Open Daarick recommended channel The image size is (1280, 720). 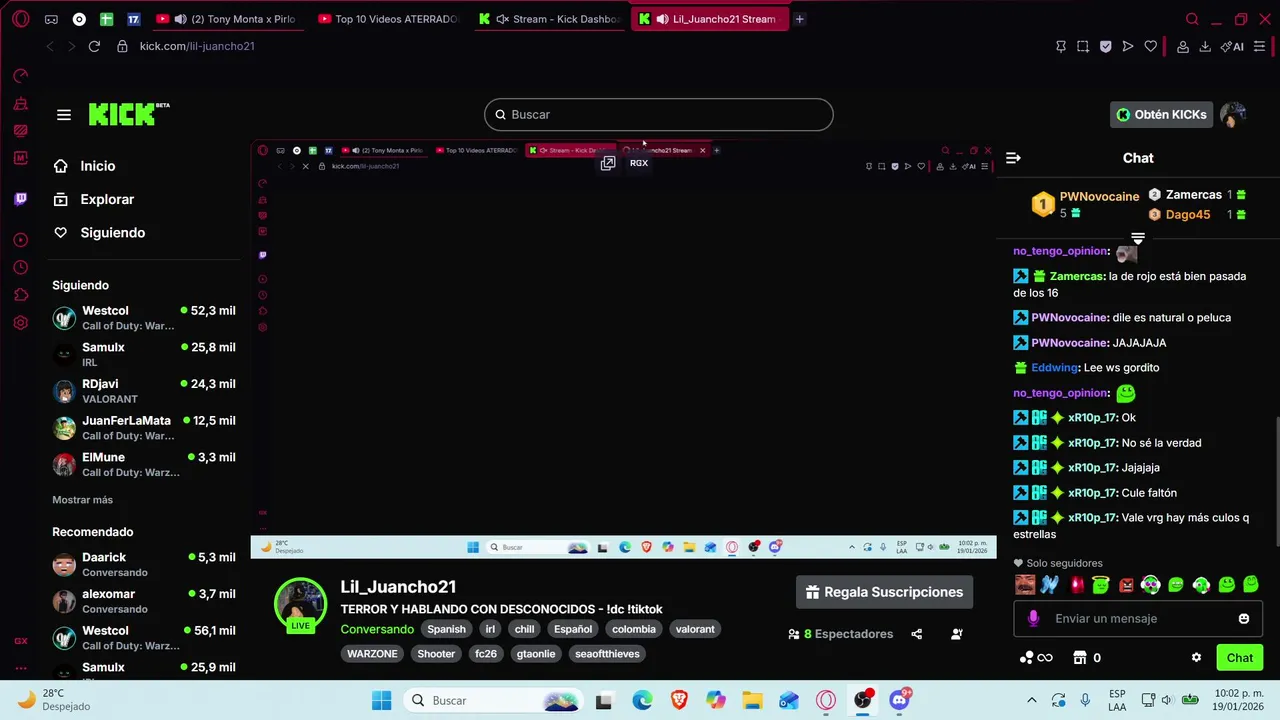coord(144,565)
